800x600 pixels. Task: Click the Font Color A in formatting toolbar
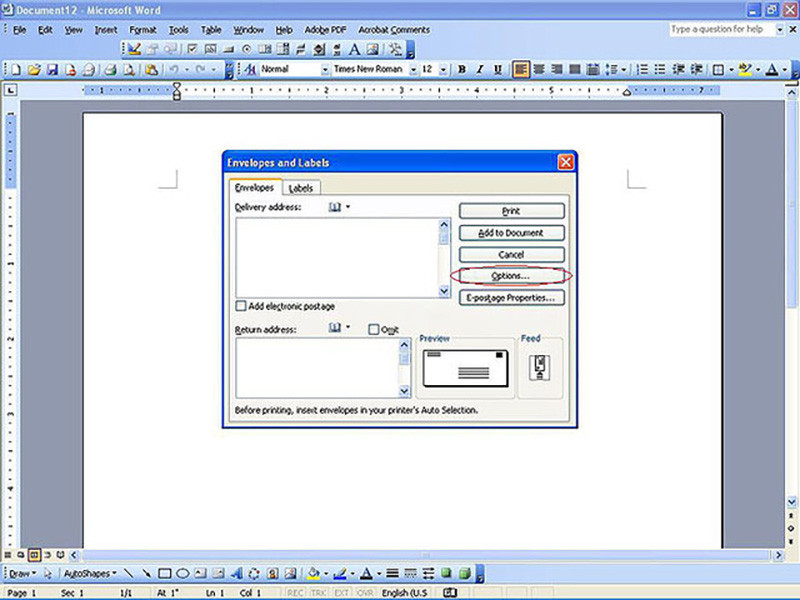coord(772,69)
